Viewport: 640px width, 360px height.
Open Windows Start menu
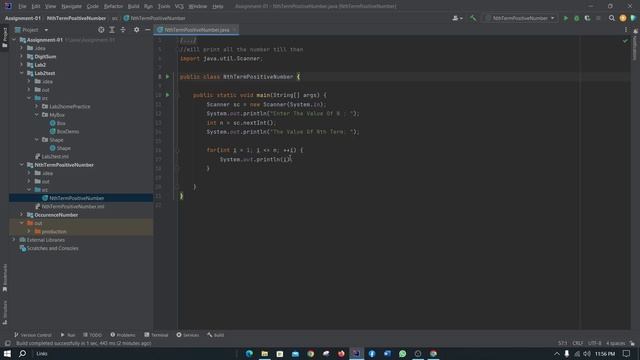coord(7,353)
